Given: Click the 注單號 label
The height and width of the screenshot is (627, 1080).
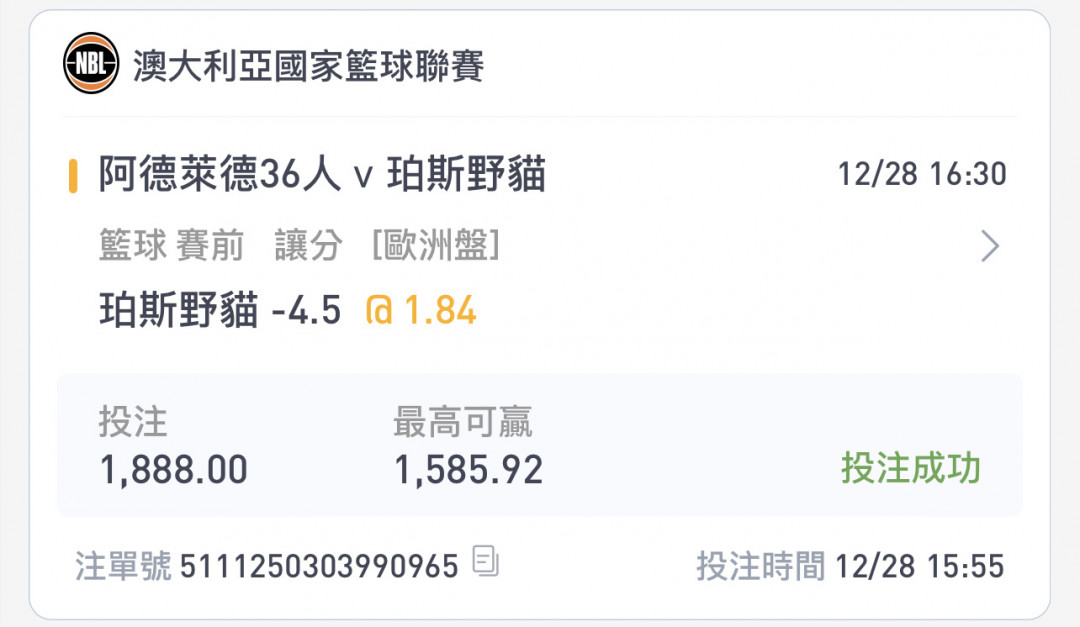Looking at the screenshot, I should tap(123, 566).
